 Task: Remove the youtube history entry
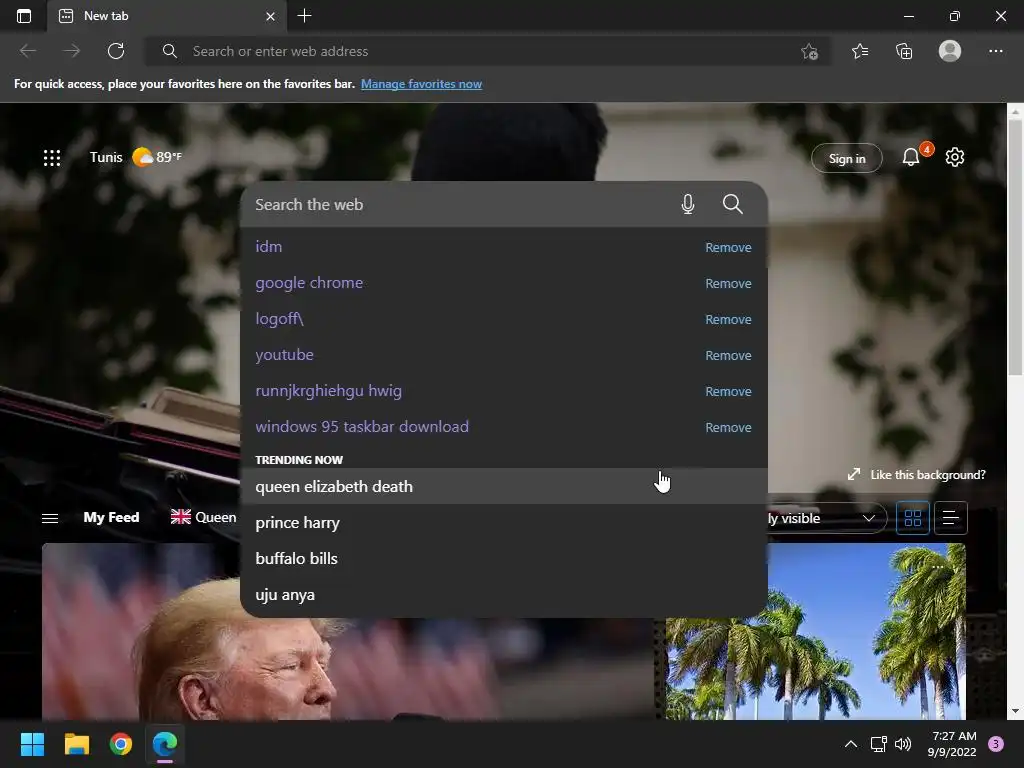coord(728,355)
